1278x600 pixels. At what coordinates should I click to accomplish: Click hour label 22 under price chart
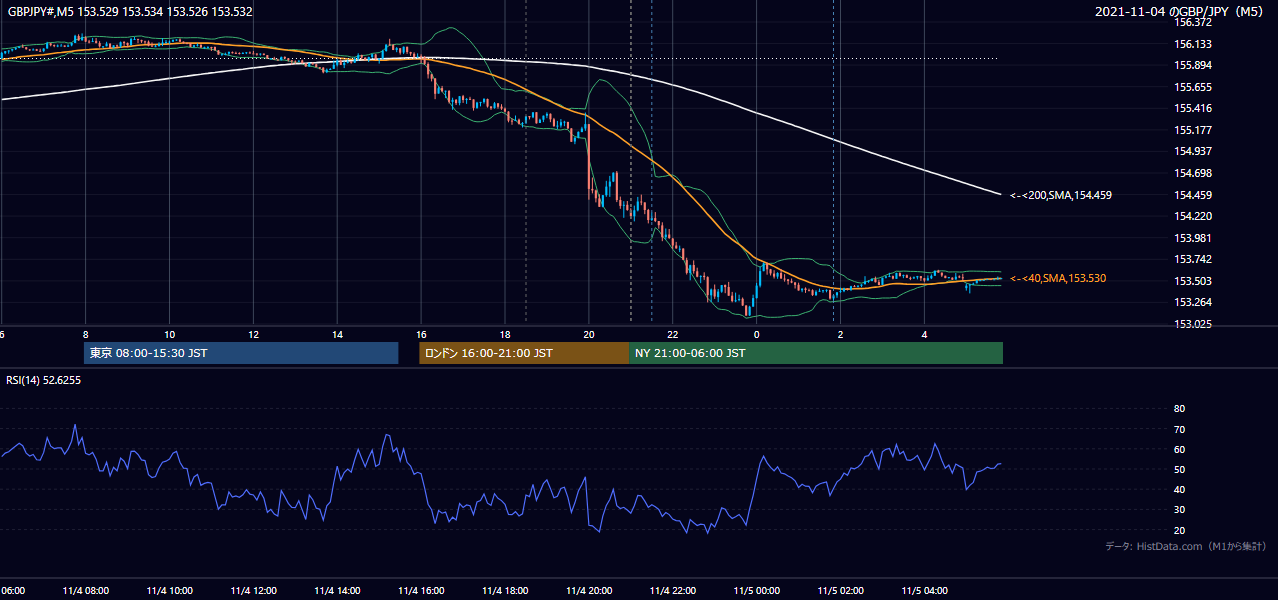673,335
